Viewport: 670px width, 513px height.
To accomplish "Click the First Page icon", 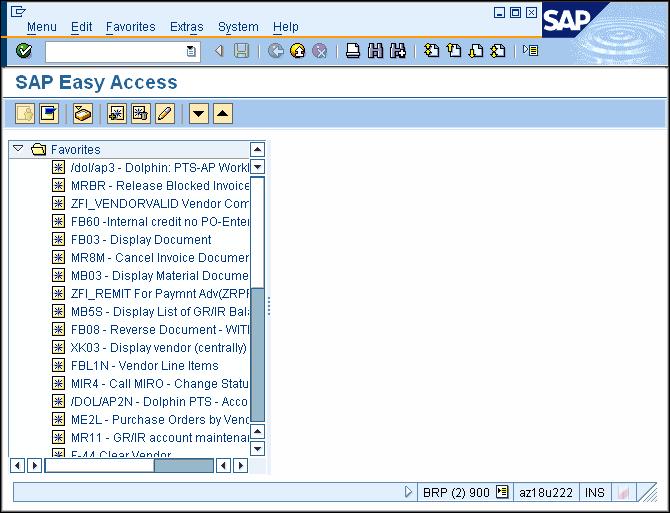I will (x=432, y=51).
